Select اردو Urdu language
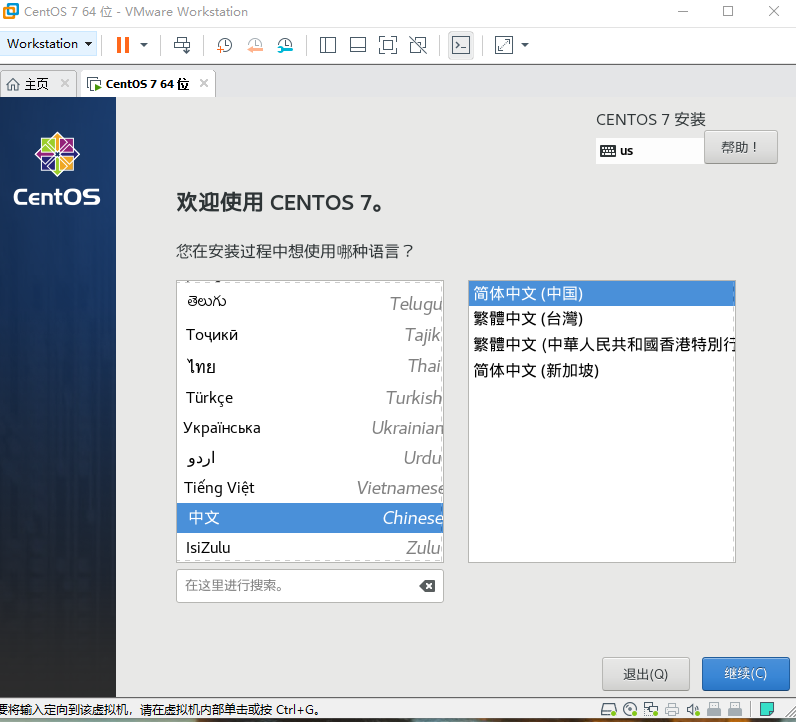Viewport: 796px width, 722px height. (310, 457)
